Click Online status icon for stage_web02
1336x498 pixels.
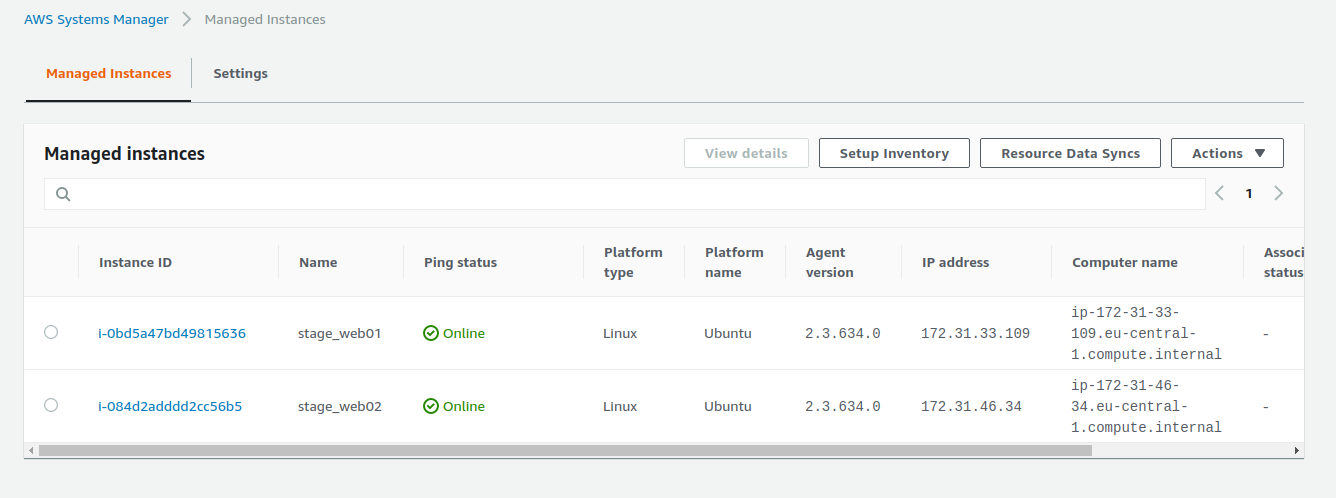[x=431, y=406]
